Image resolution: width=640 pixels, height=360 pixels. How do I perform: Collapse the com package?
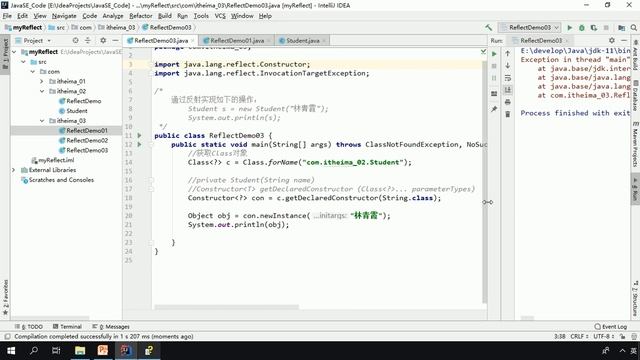coord(33,71)
